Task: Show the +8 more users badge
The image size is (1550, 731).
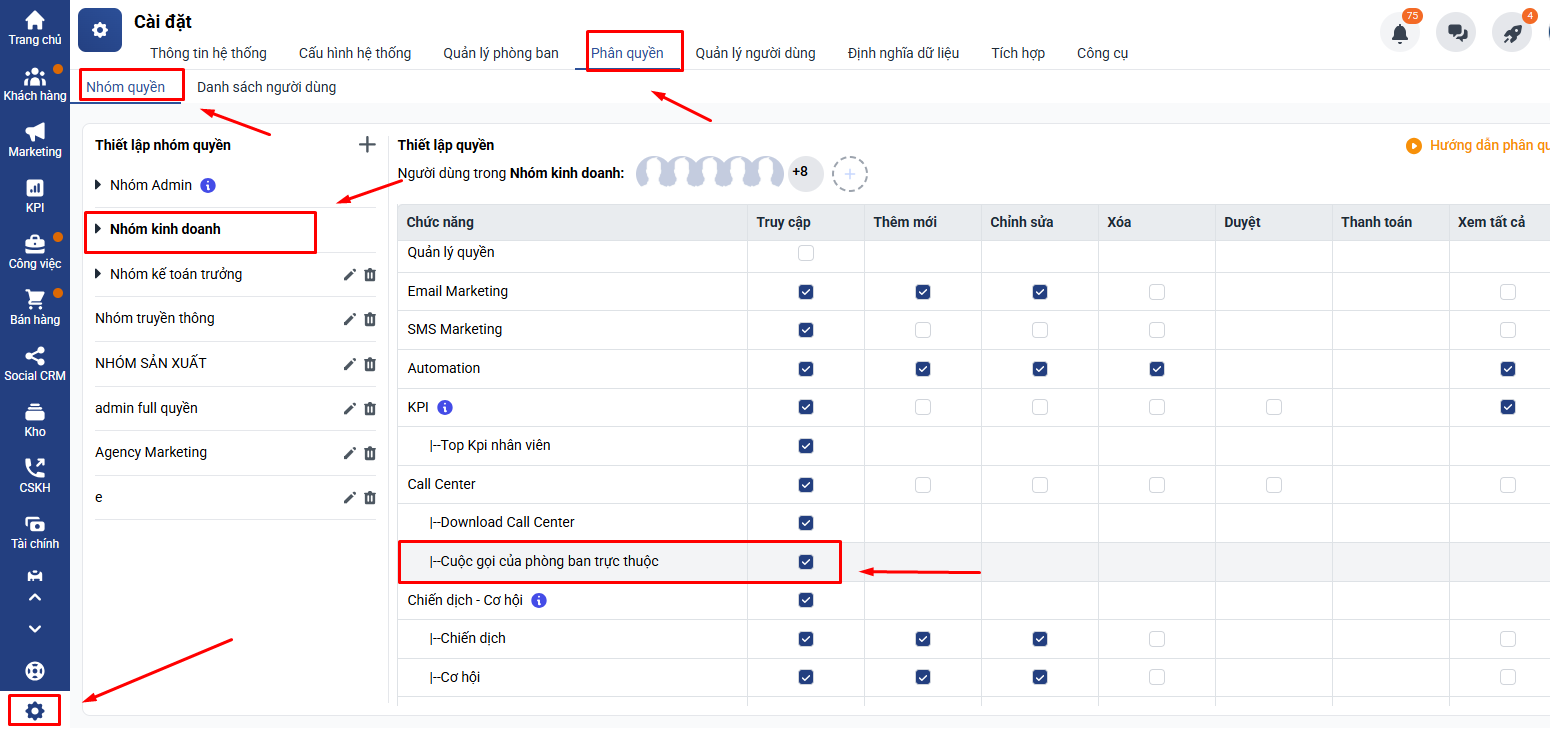Action: pos(805,173)
